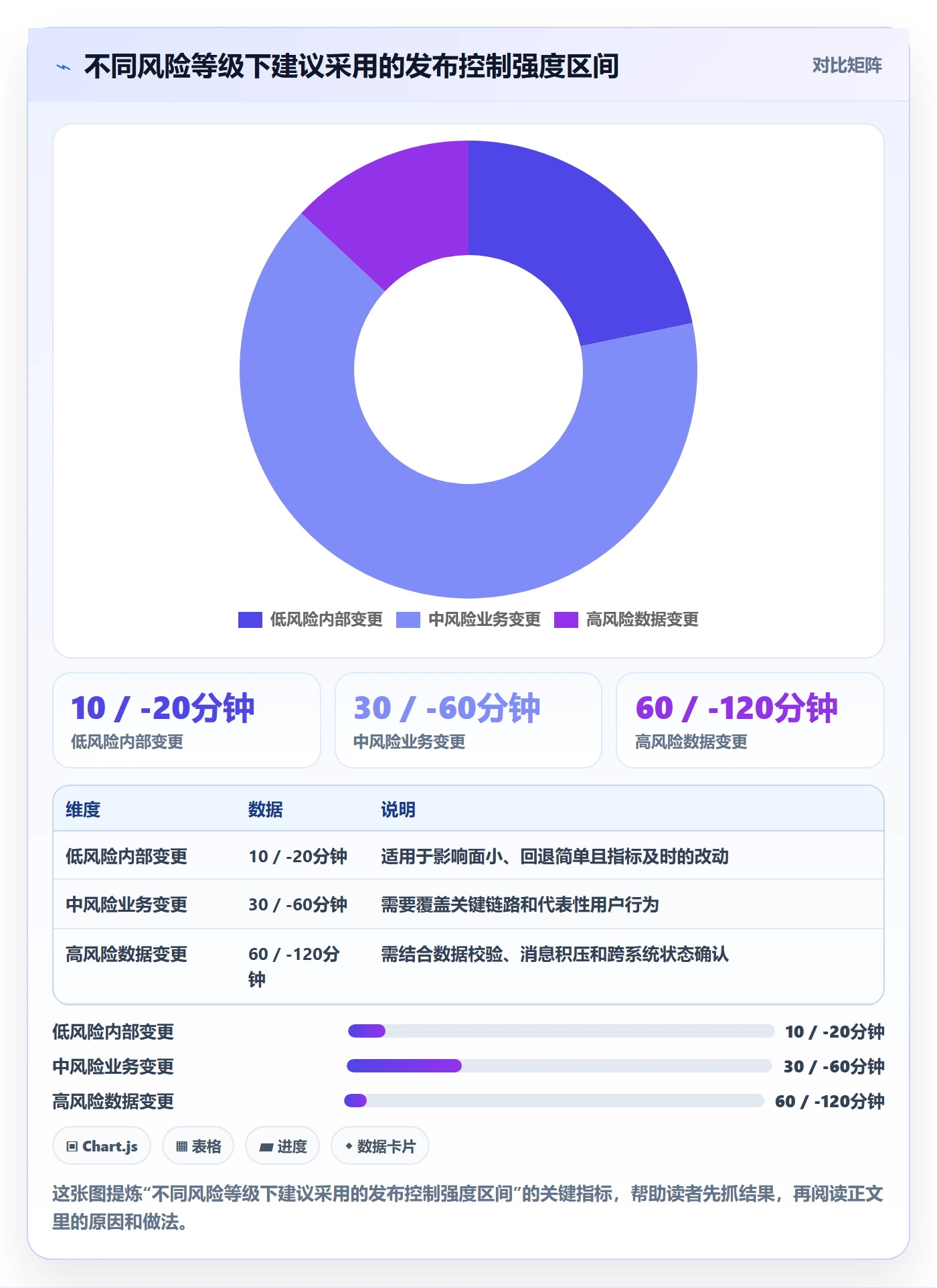Image resolution: width=937 pixels, height=1288 pixels.
Task: Click the 维度 table column header
Action: click(x=83, y=809)
